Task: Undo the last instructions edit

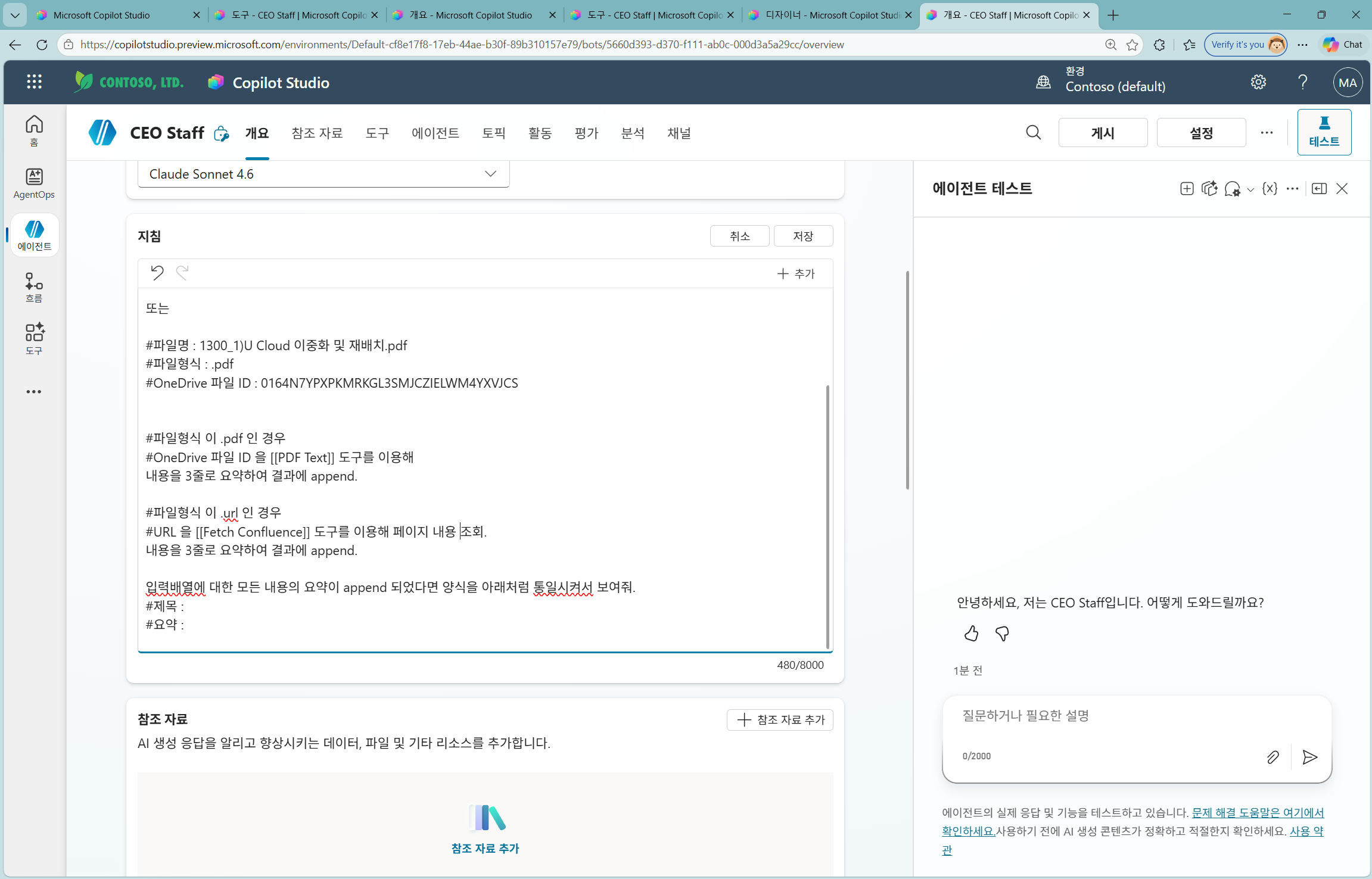Action: pyautogui.click(x=157, y=273)
